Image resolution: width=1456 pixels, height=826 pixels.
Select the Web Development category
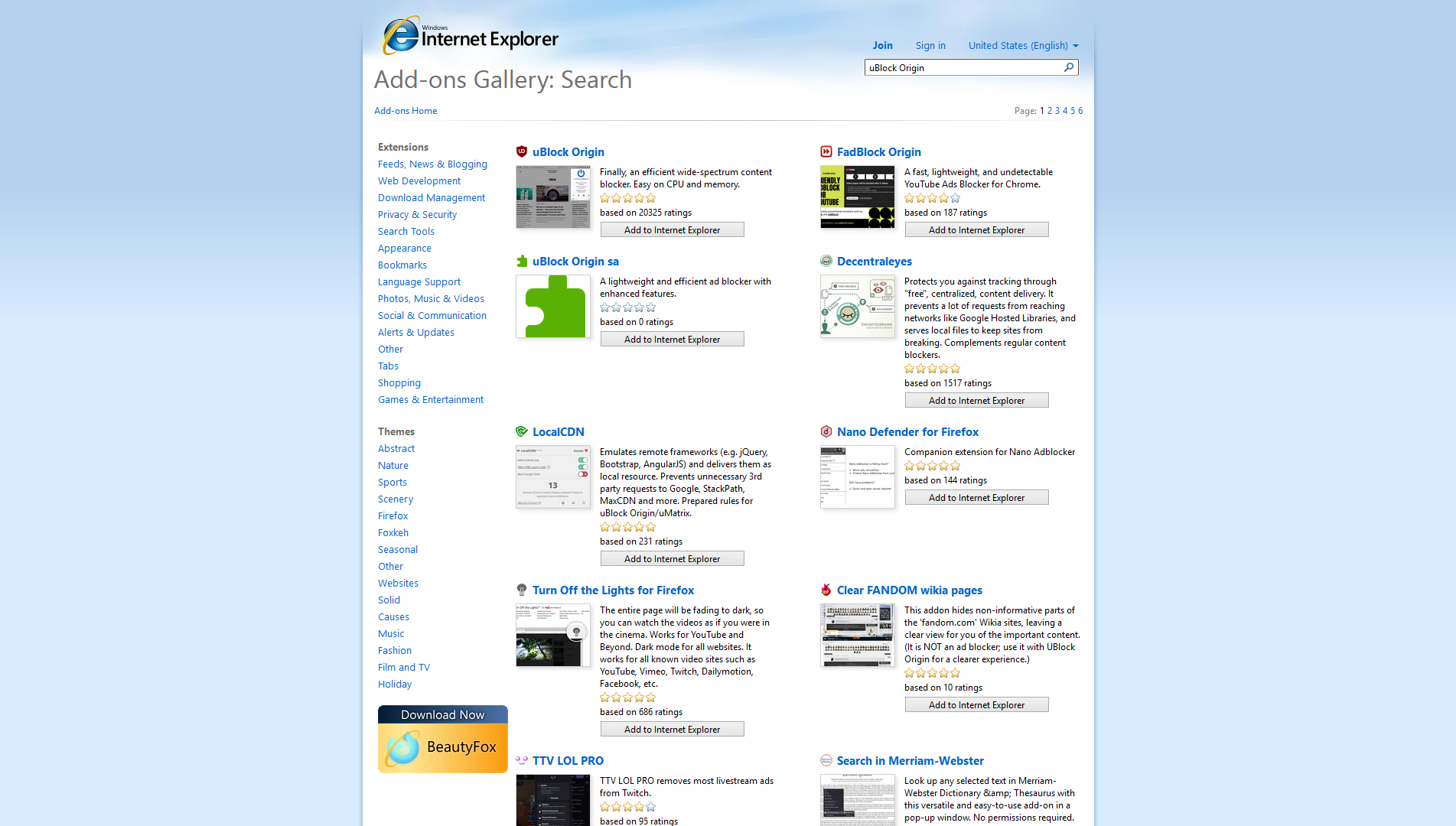419,180
